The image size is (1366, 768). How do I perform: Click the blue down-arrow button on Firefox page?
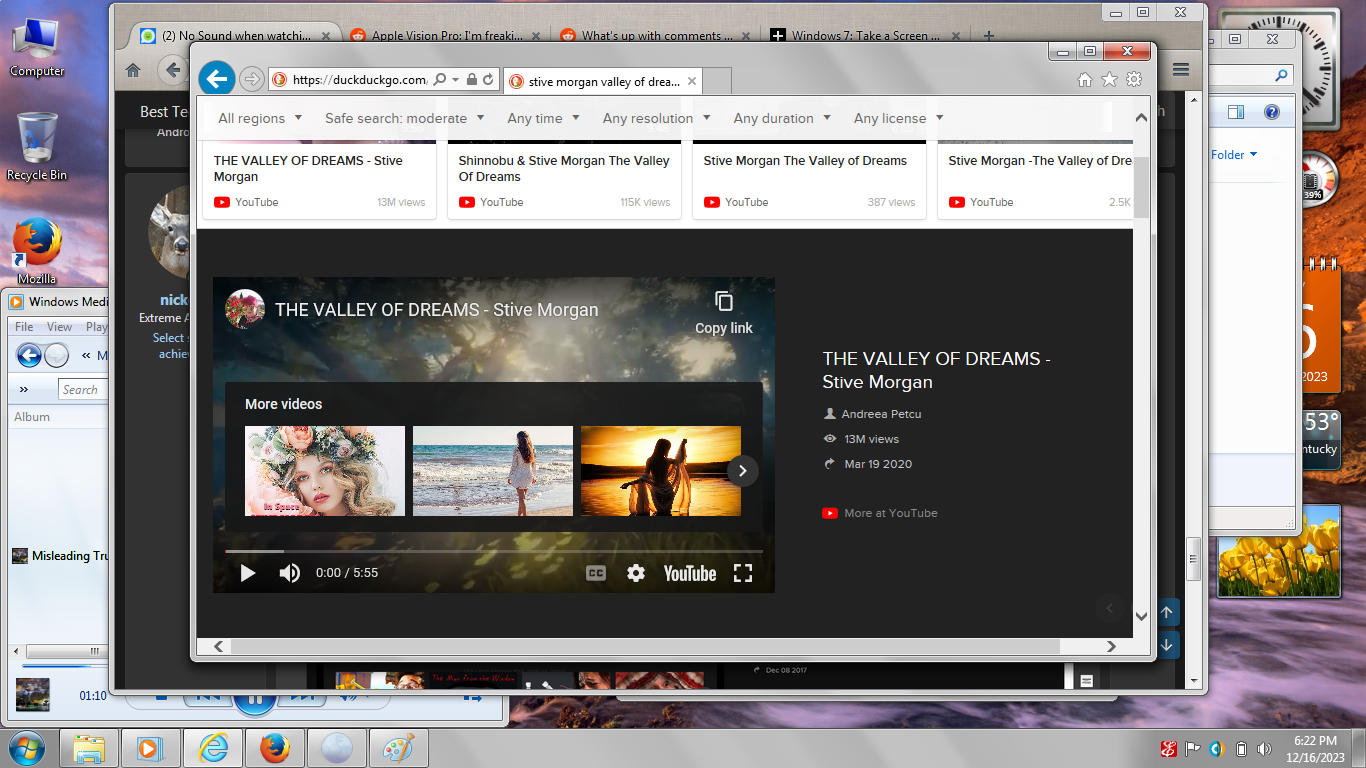1167,645
